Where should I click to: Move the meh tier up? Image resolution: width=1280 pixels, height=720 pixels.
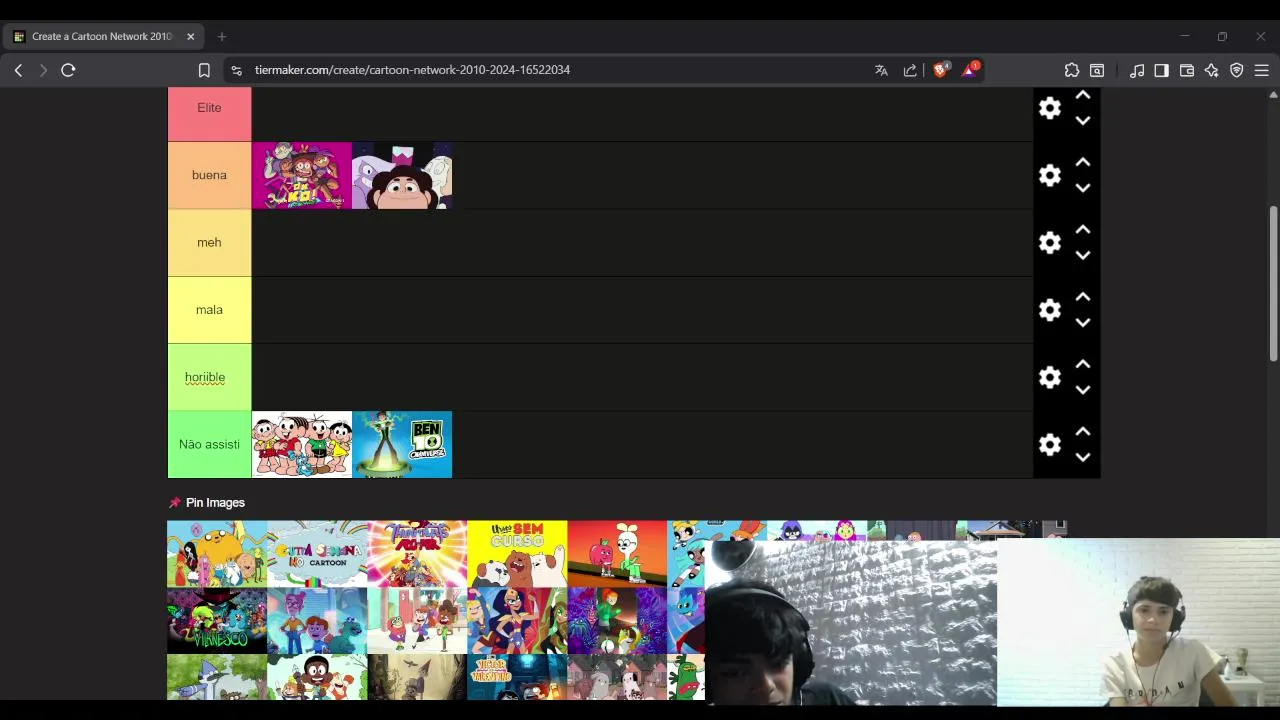coord(1083,230)
